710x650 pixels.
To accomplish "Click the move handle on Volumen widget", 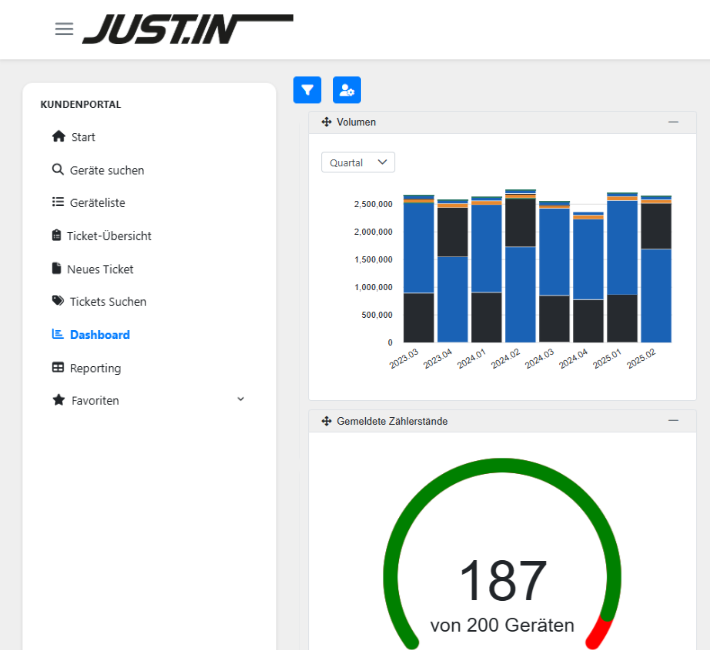I will (x=326, y=122).
